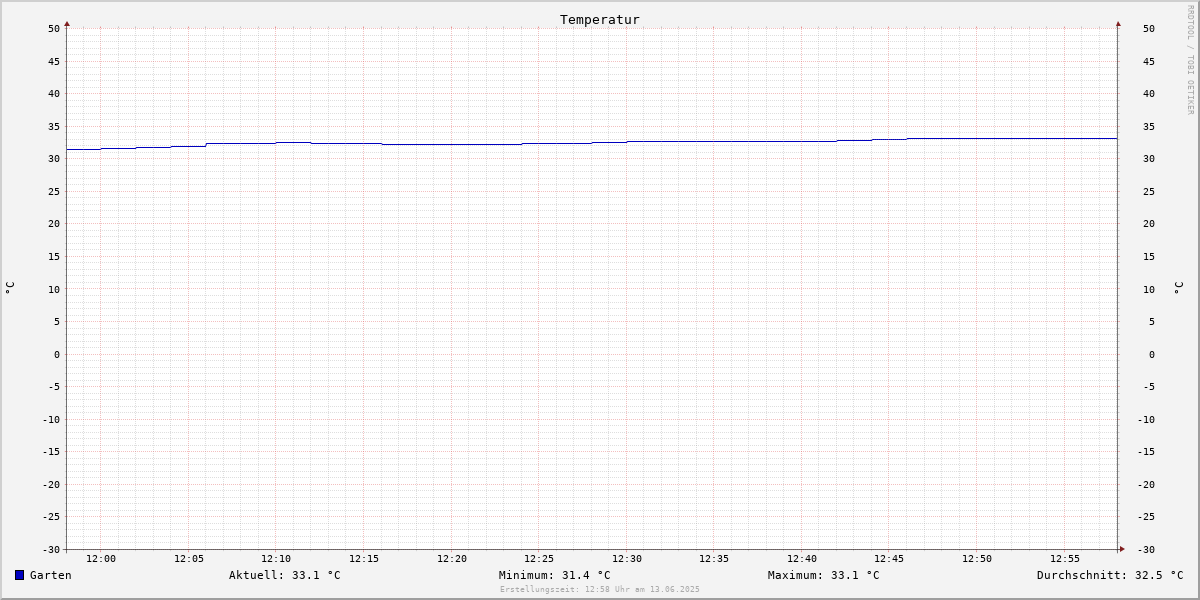1200x600 pixels.
Task: Click the Erstellungszeit timestamp line
Action: [x=600, y=589]
